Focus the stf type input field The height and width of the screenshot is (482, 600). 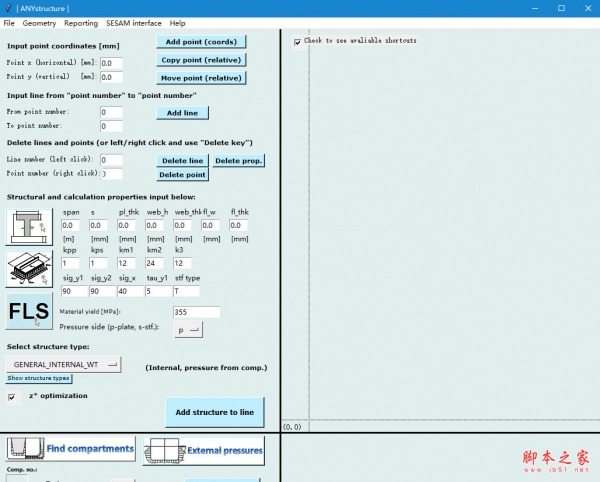[186, 291]
